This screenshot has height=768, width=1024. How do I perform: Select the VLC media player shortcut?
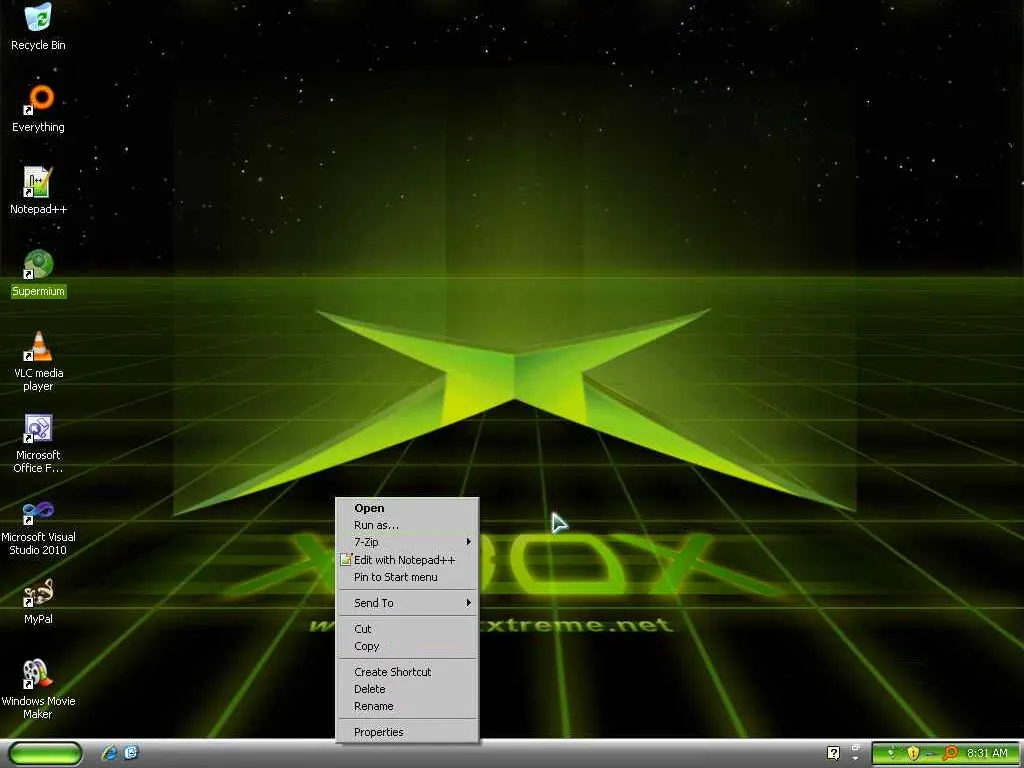click(38, 361)
